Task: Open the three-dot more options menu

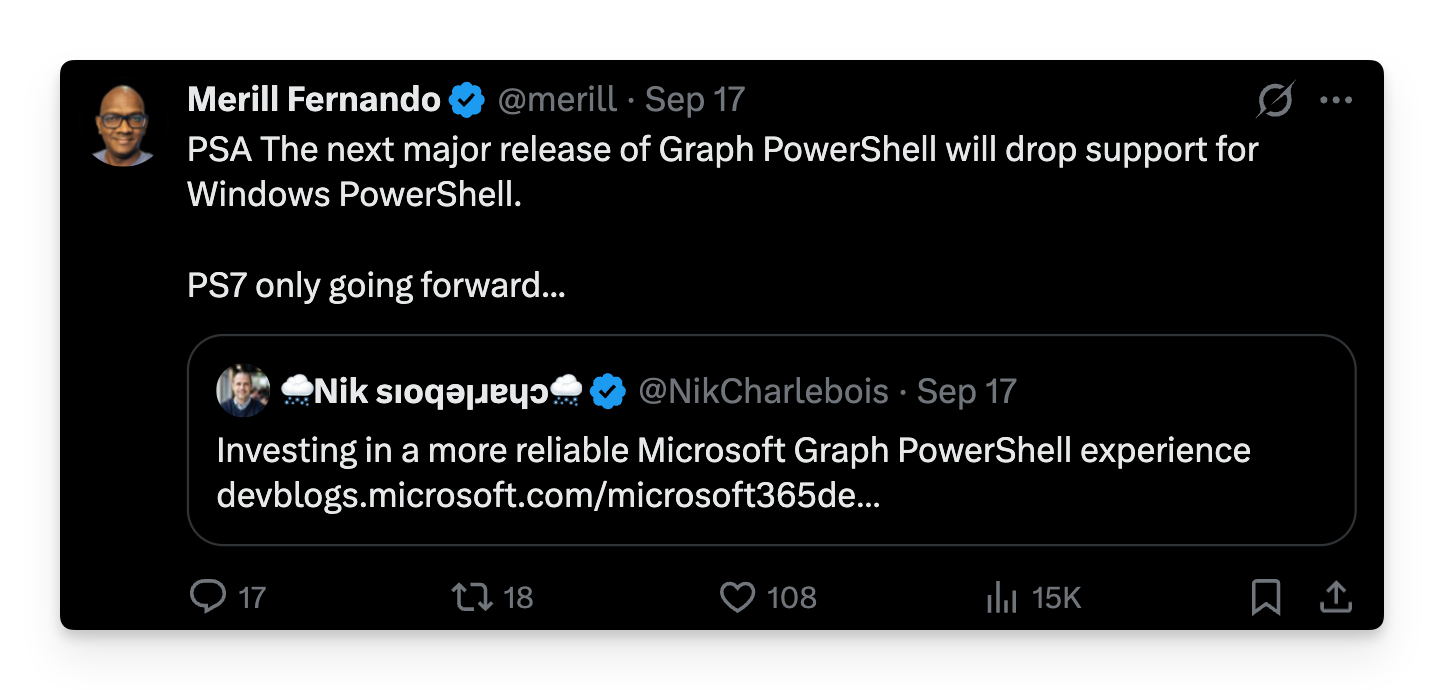Action: (x=1336, y=99)
